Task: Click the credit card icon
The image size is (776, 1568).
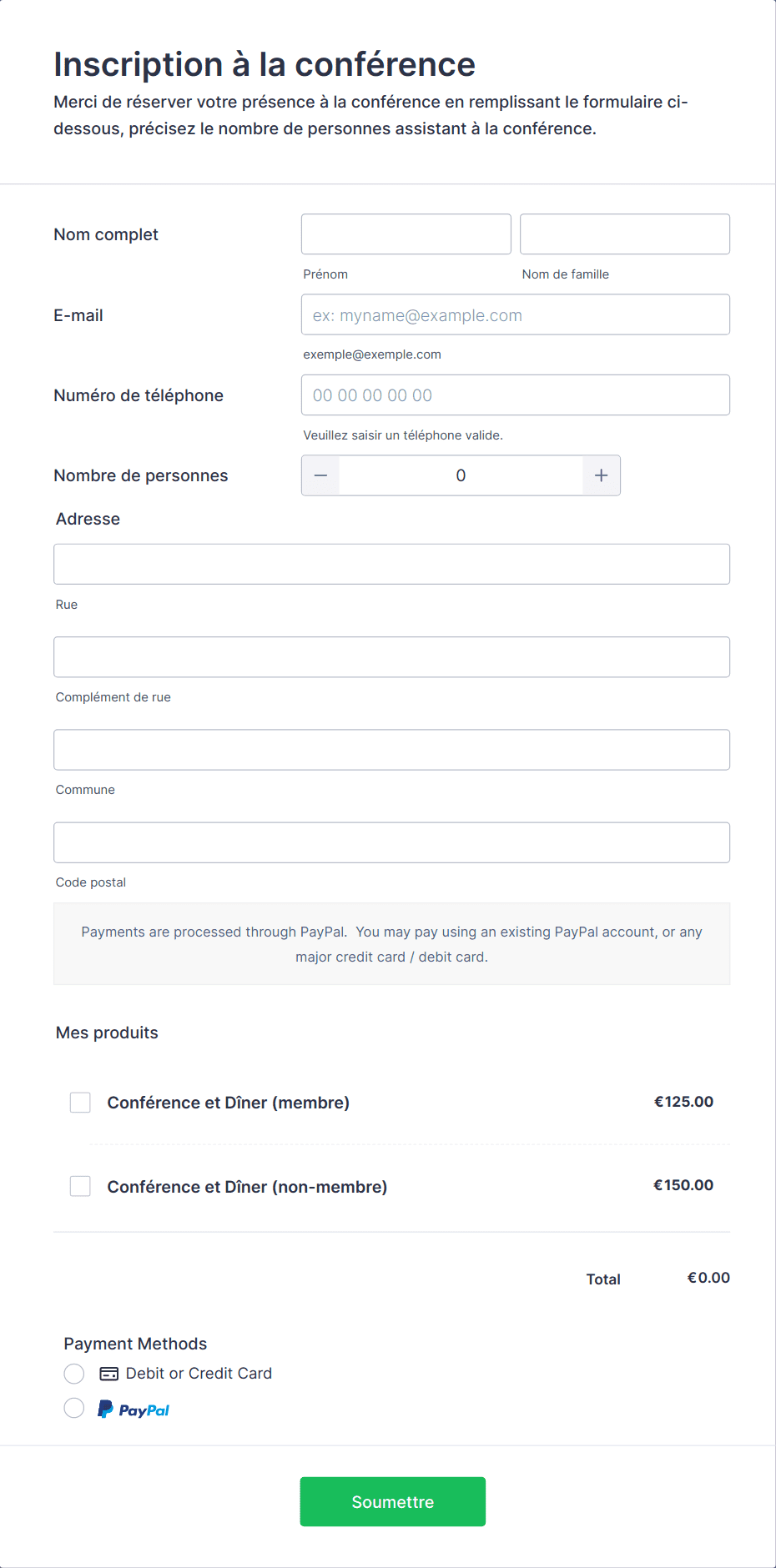Action: pos(108,1374)
